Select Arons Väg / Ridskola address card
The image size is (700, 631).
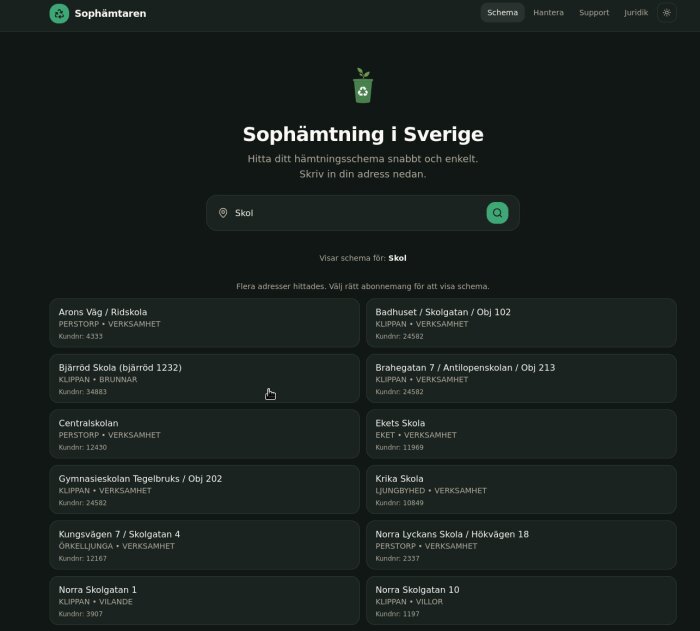tap(204, 323)
